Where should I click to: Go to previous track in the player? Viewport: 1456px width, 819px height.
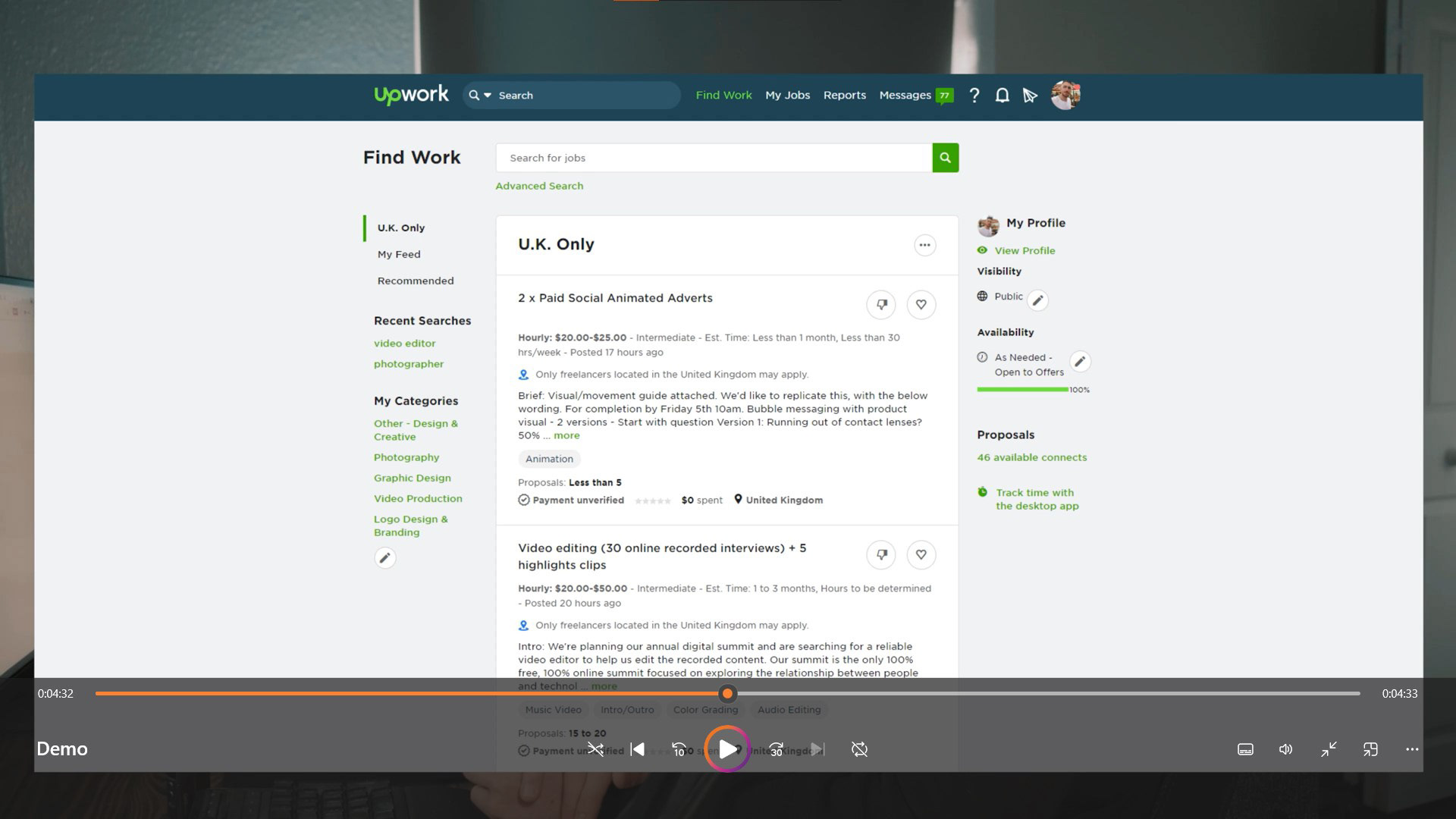(638, 749)
